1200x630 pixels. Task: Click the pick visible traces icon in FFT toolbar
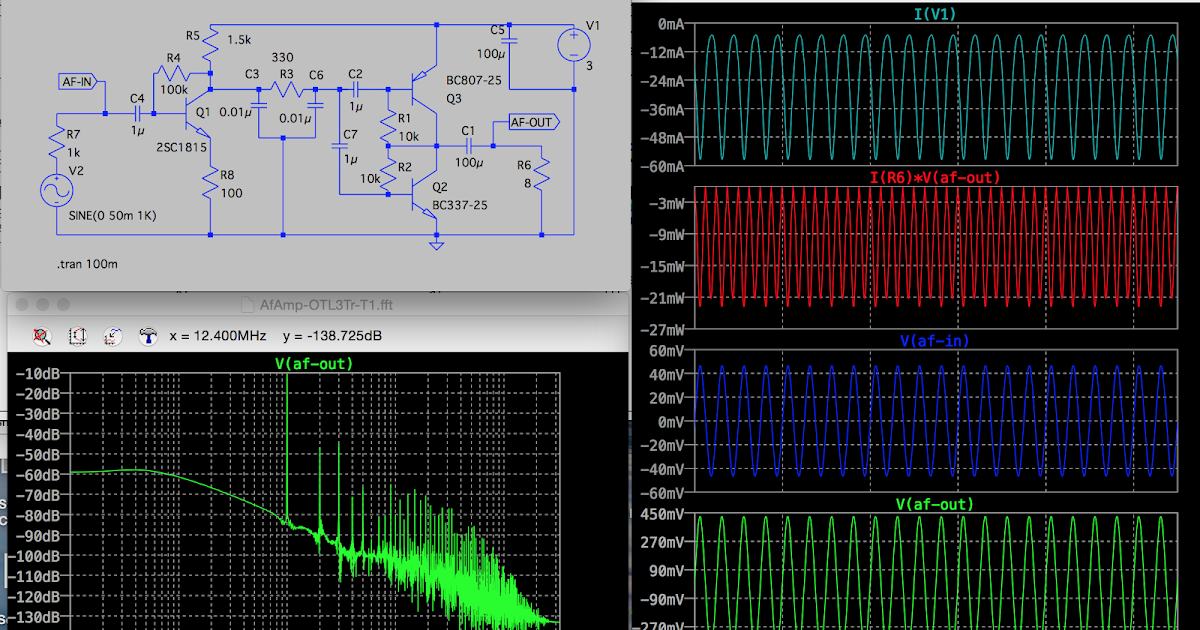pos(113,336)
